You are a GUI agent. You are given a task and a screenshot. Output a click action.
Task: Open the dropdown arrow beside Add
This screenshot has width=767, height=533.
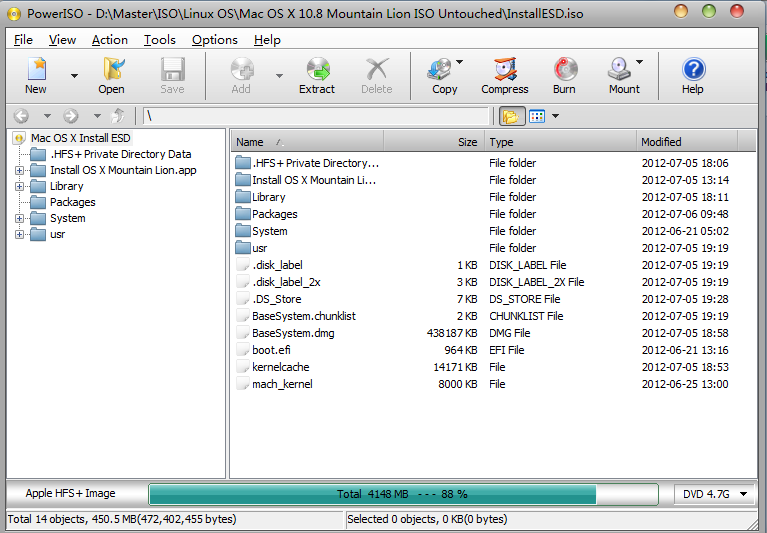279,76
